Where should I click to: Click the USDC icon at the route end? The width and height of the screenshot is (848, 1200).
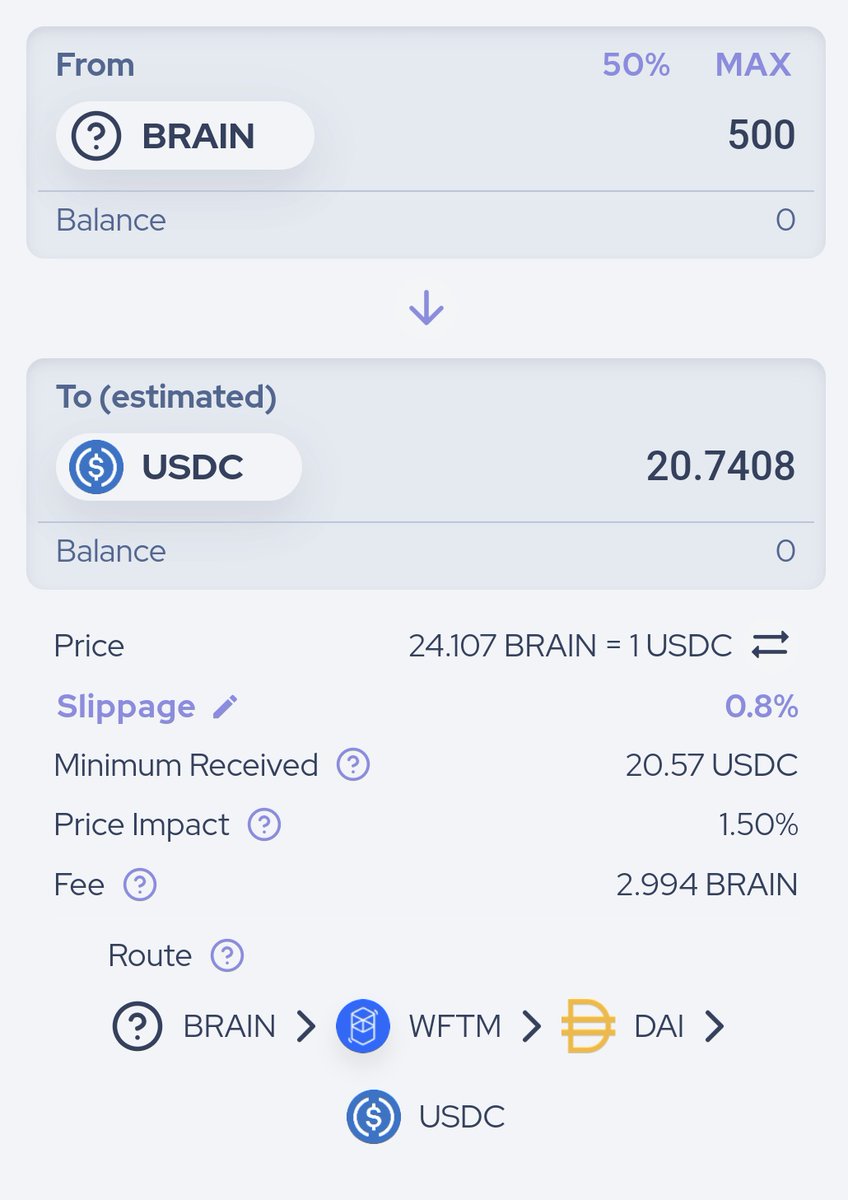click(374, 1117)
